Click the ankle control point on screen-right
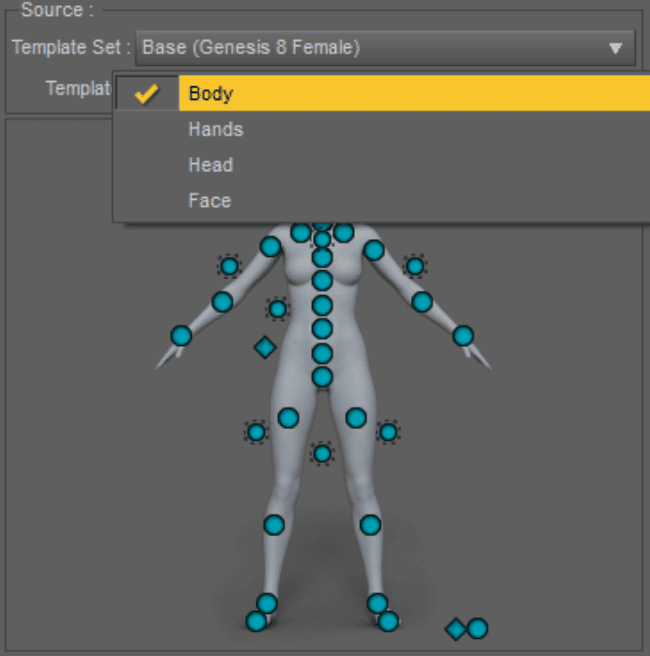 (x=377, y=603)
